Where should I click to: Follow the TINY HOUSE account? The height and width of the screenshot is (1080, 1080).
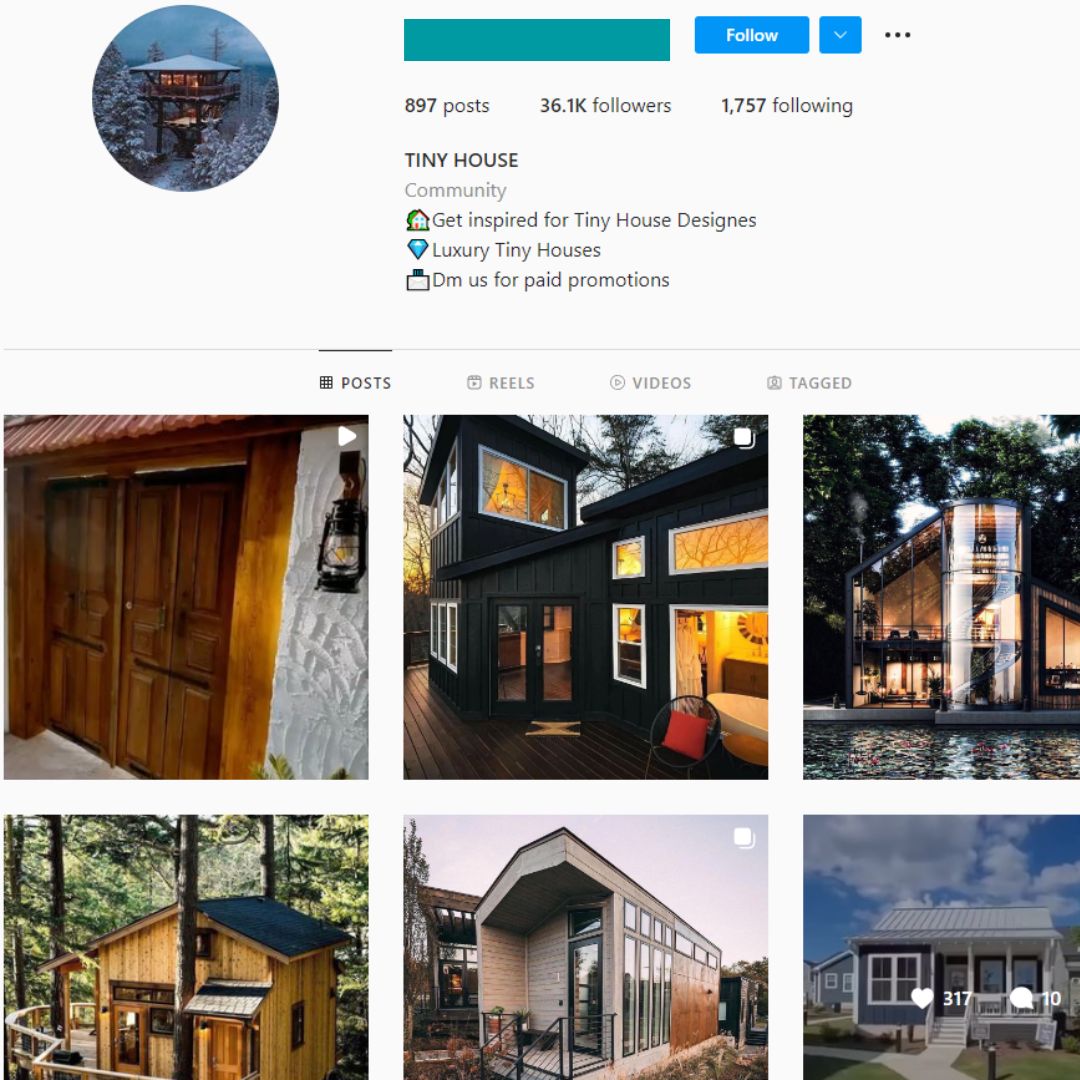pos(751,34)
